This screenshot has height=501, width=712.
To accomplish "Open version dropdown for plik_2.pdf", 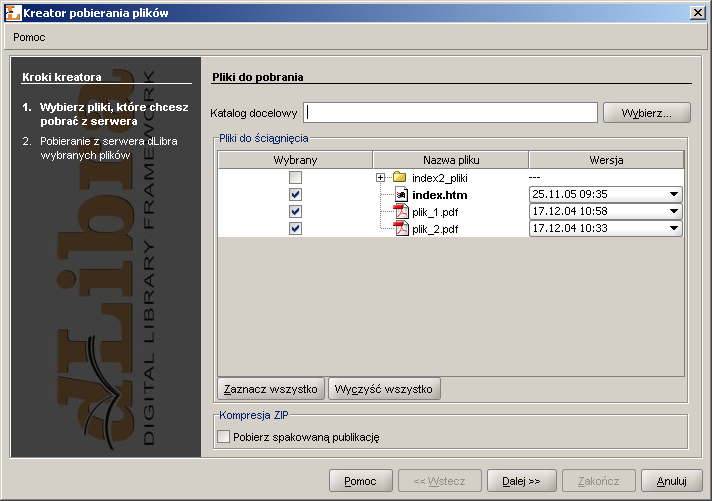I will [x=674, y=228].
